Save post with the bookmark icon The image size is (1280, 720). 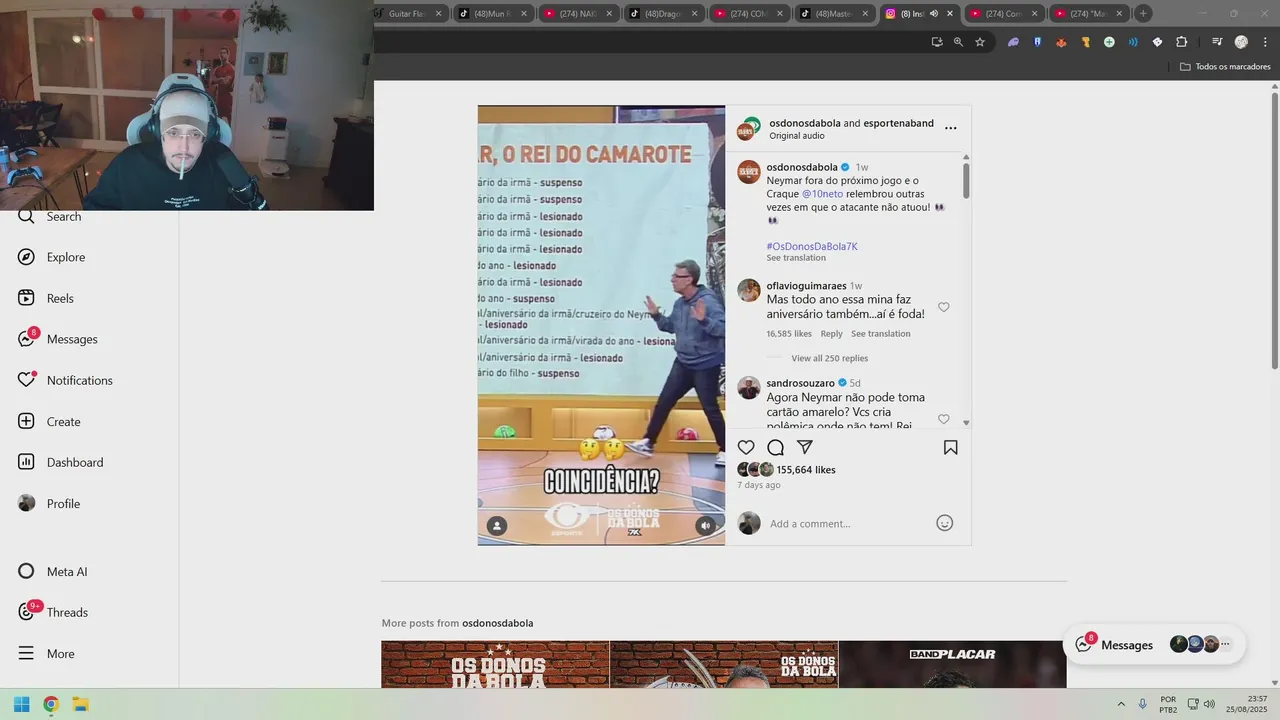tap(950, 447)
